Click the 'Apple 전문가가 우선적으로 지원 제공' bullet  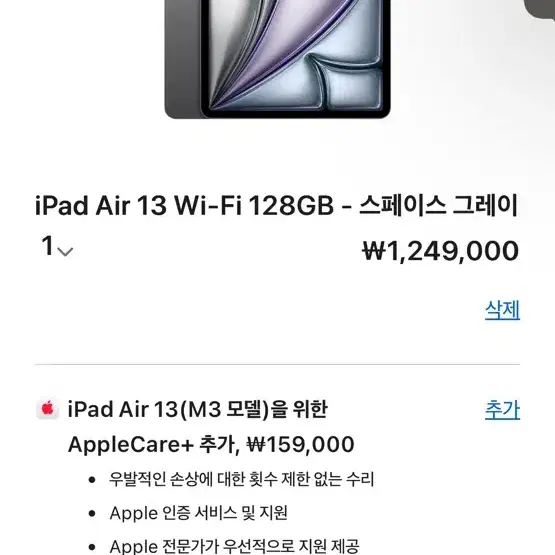coord(234,546)
